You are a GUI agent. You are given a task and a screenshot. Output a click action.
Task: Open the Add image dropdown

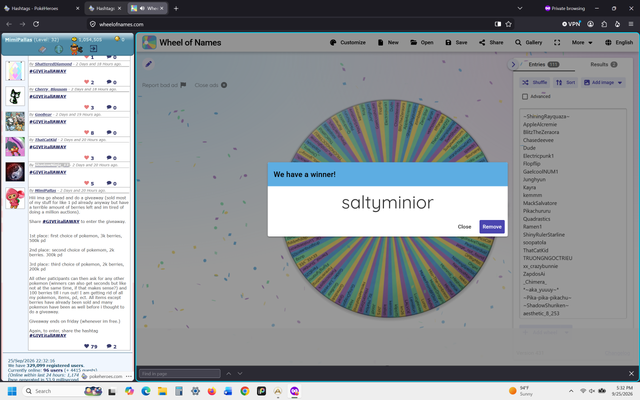(603, 82)
